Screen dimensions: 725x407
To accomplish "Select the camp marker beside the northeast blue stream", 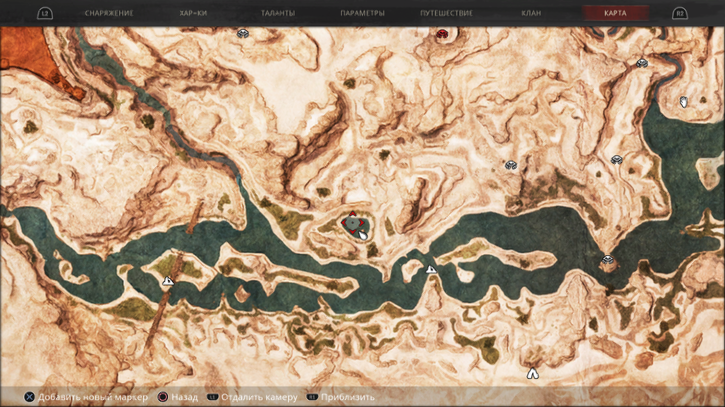I will click(x=641, y=63).
